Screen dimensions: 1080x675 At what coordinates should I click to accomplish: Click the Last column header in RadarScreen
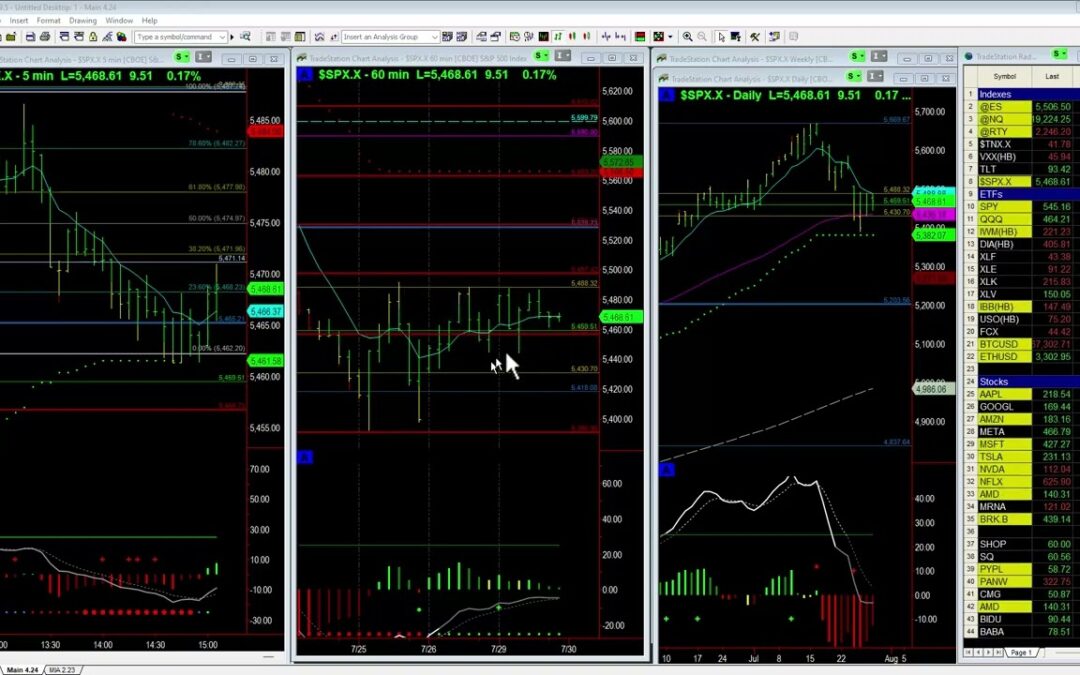click(x=1051, y=76)
